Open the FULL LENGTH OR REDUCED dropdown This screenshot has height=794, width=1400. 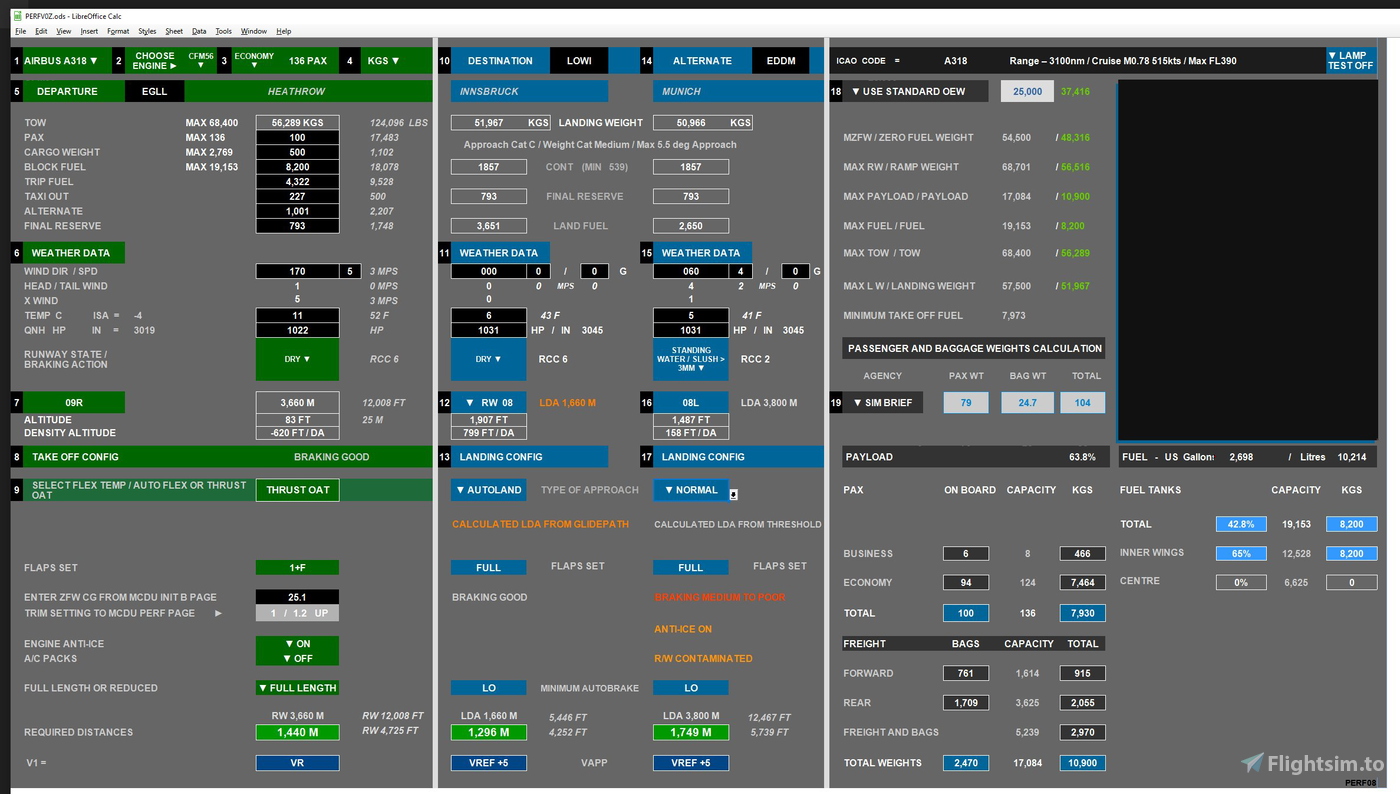point(299,687)
